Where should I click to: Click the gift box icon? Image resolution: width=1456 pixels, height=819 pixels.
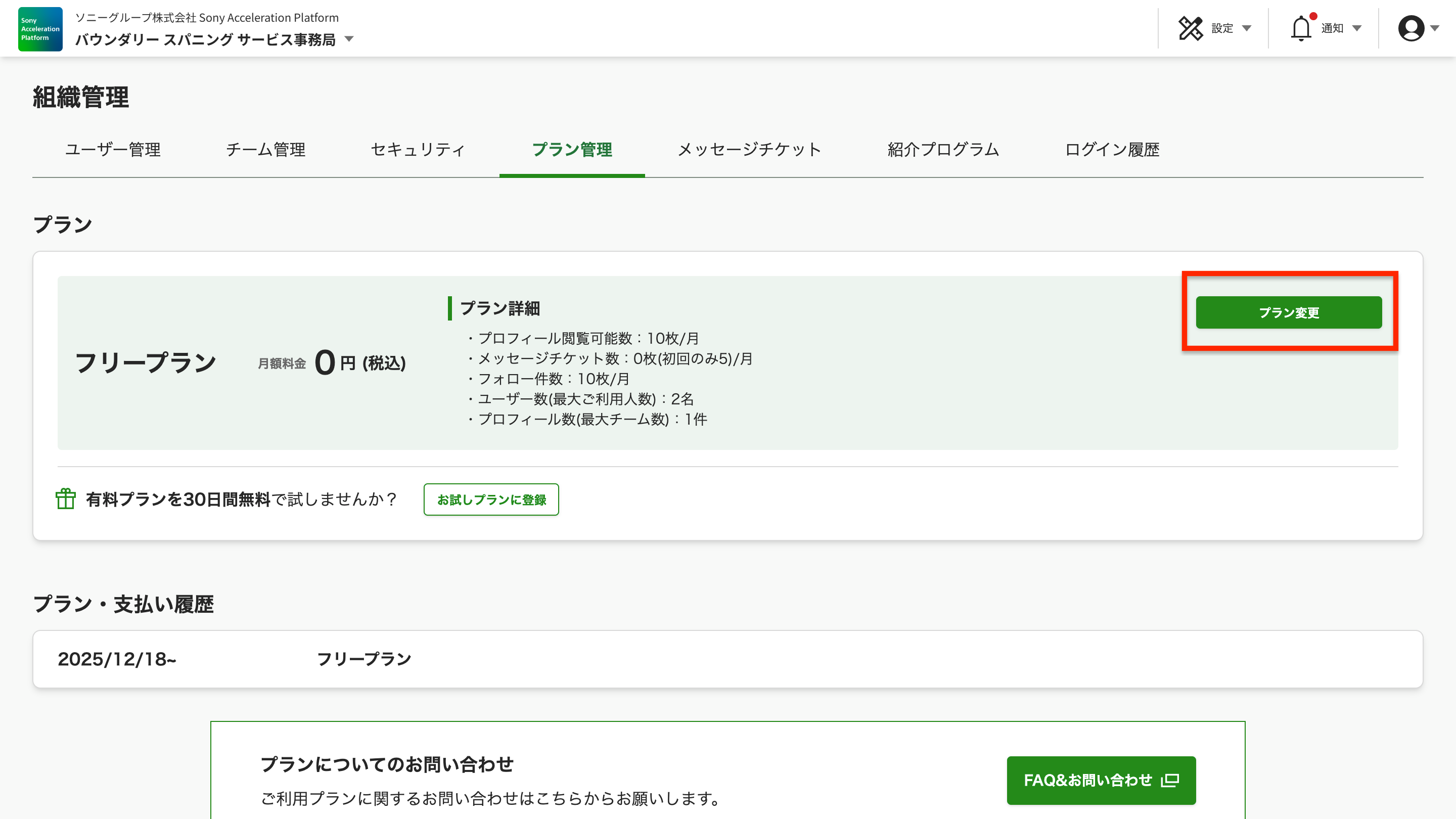pyautogui.click(x=66, y=498)
